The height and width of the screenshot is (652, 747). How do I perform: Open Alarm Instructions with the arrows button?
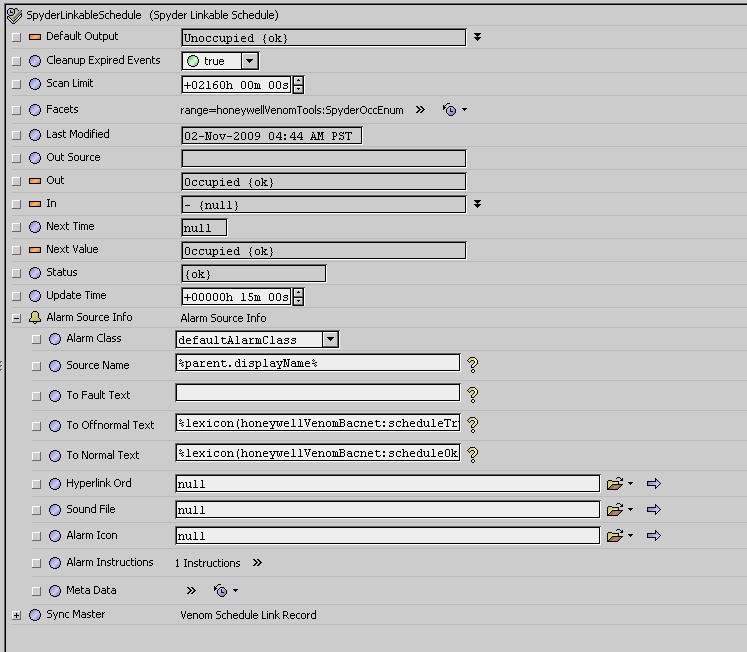click(257, 563)
